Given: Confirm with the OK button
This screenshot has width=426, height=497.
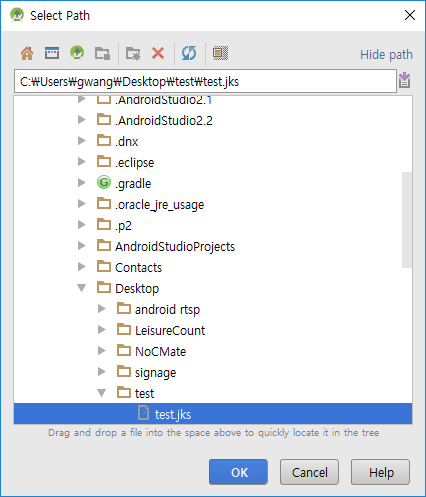Looking at the screenshot, I should [x=238, y=472].
